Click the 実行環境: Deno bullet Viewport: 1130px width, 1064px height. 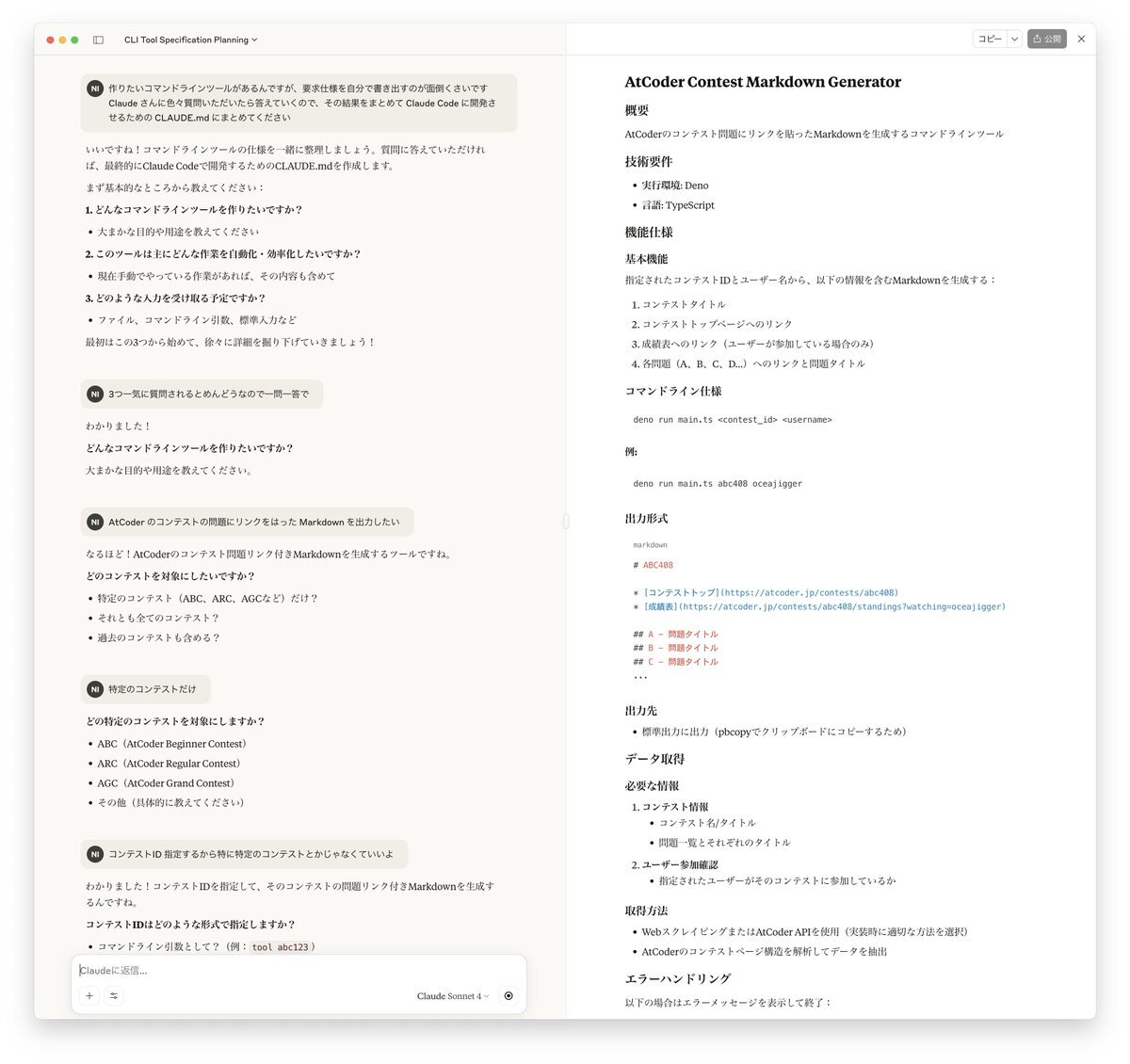coord(675,185)
